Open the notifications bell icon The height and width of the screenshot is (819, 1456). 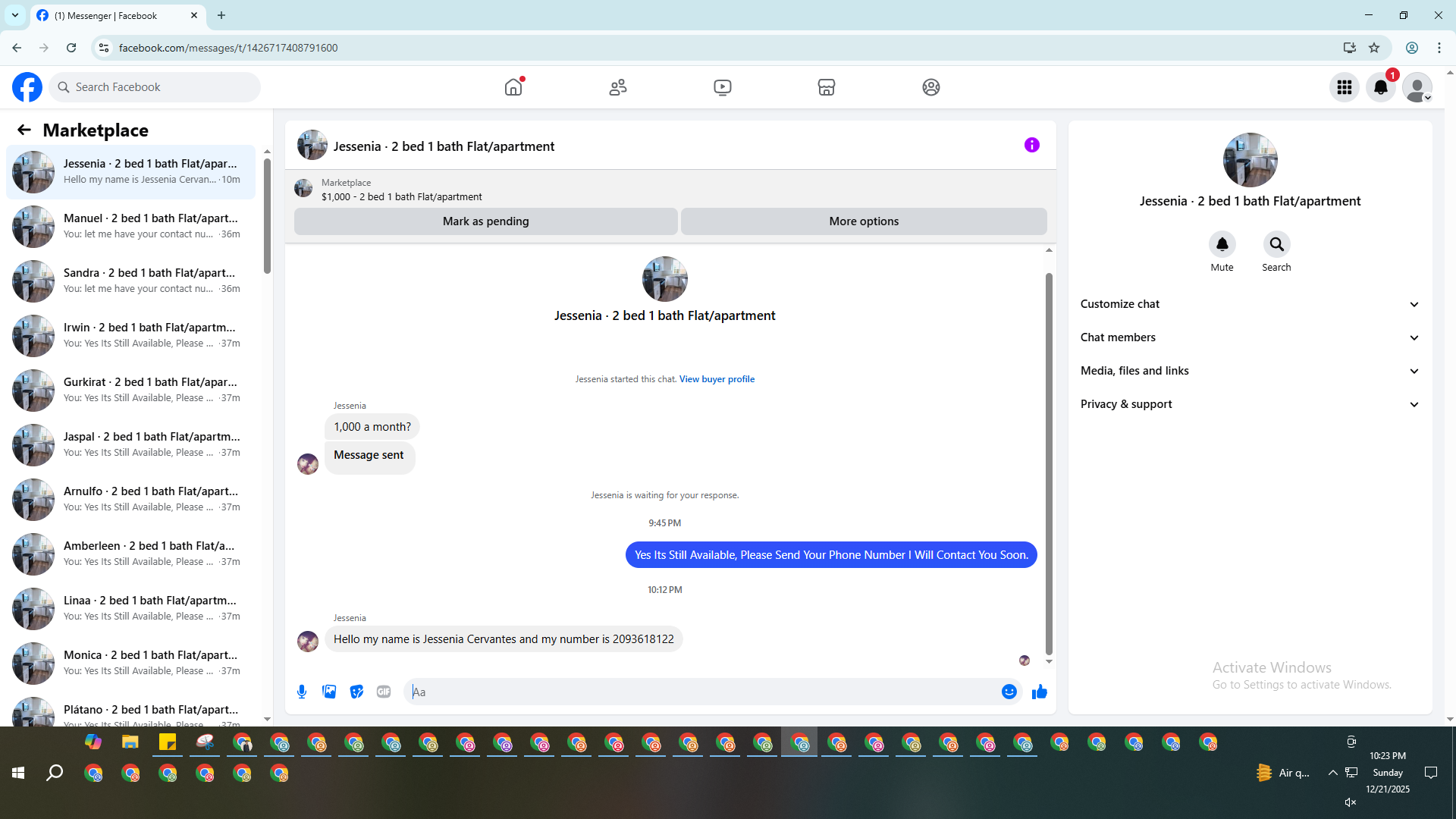(1381, 87)
